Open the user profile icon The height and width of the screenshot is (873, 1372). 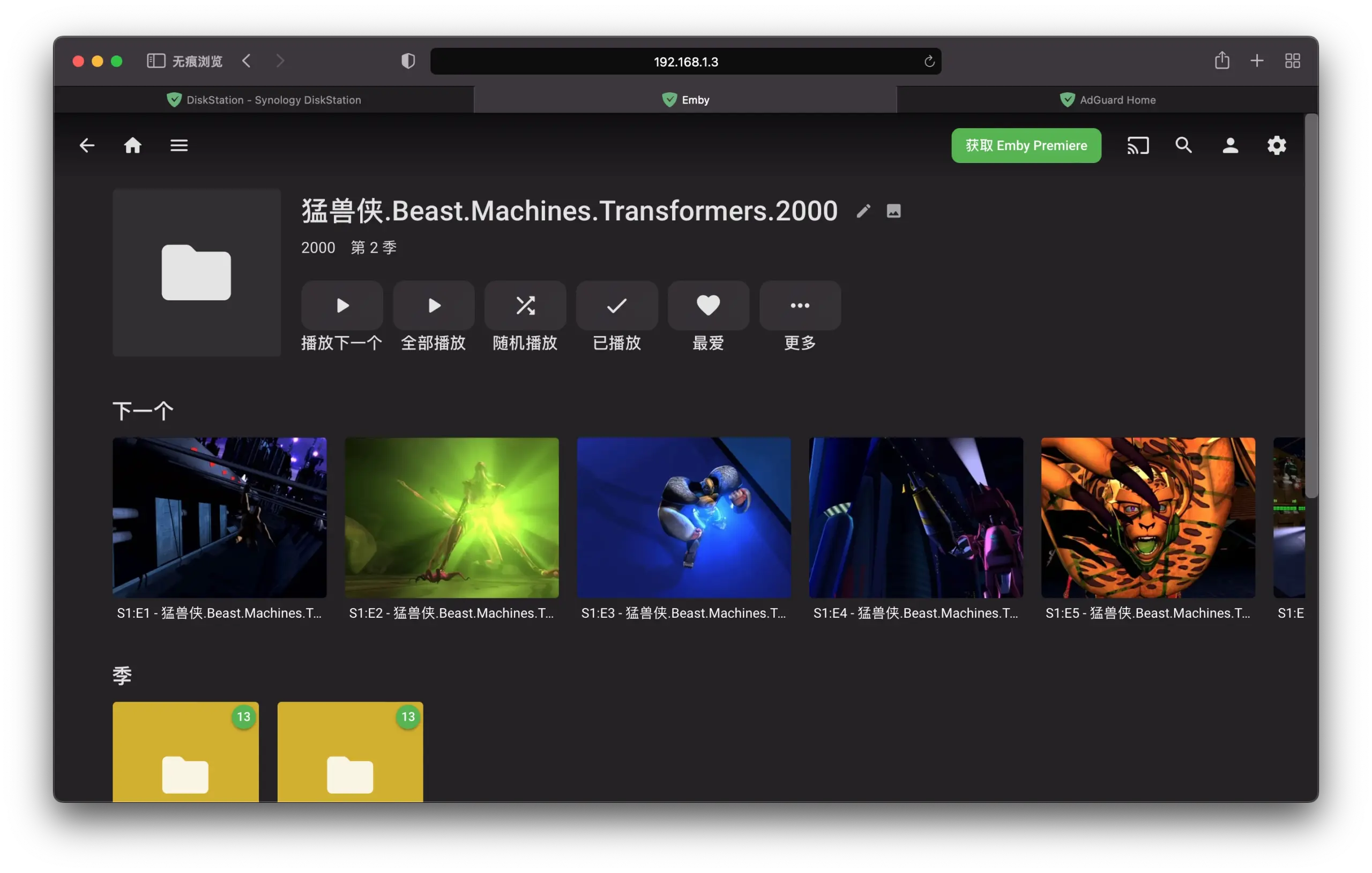click(x=1230, y=145)
